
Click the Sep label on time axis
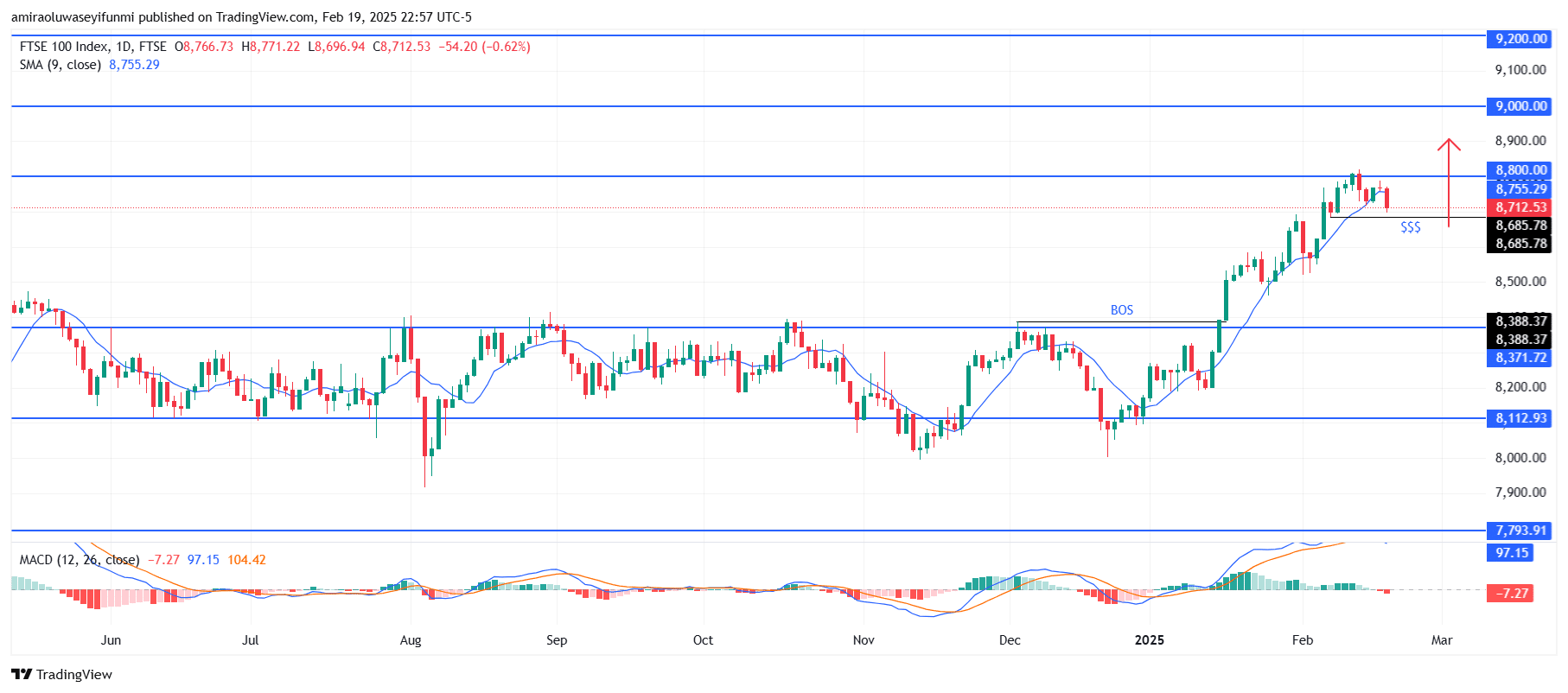557,640
